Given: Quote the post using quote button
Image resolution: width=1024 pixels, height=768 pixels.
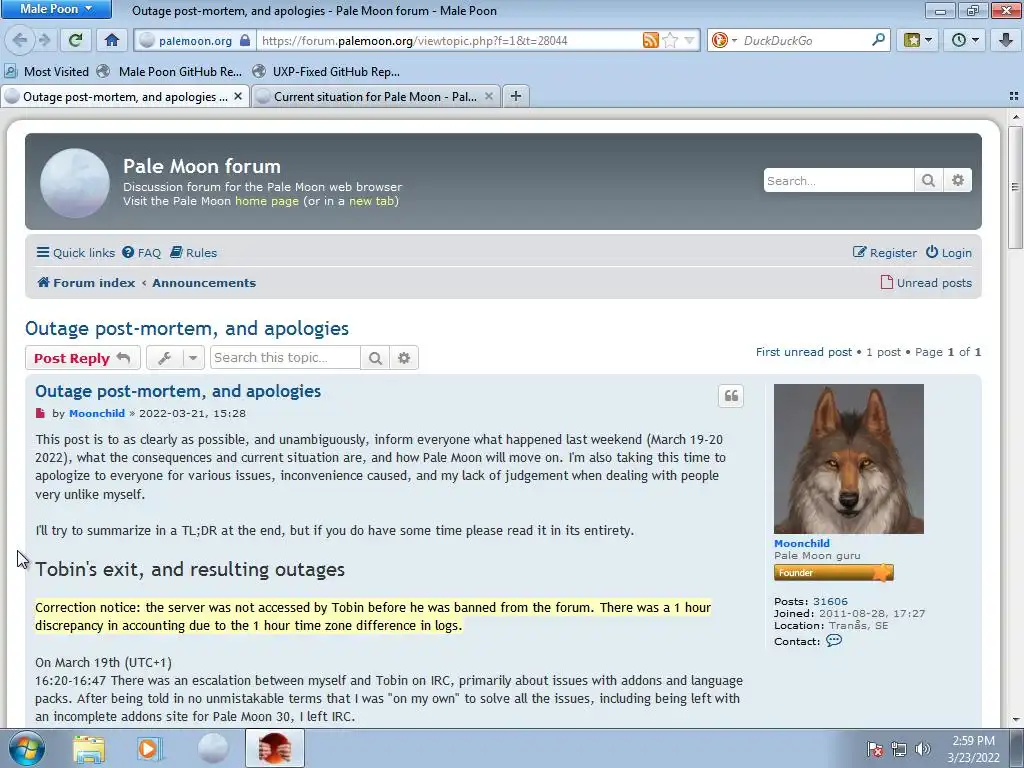Looking at the screenshot, I should [731, 396].
